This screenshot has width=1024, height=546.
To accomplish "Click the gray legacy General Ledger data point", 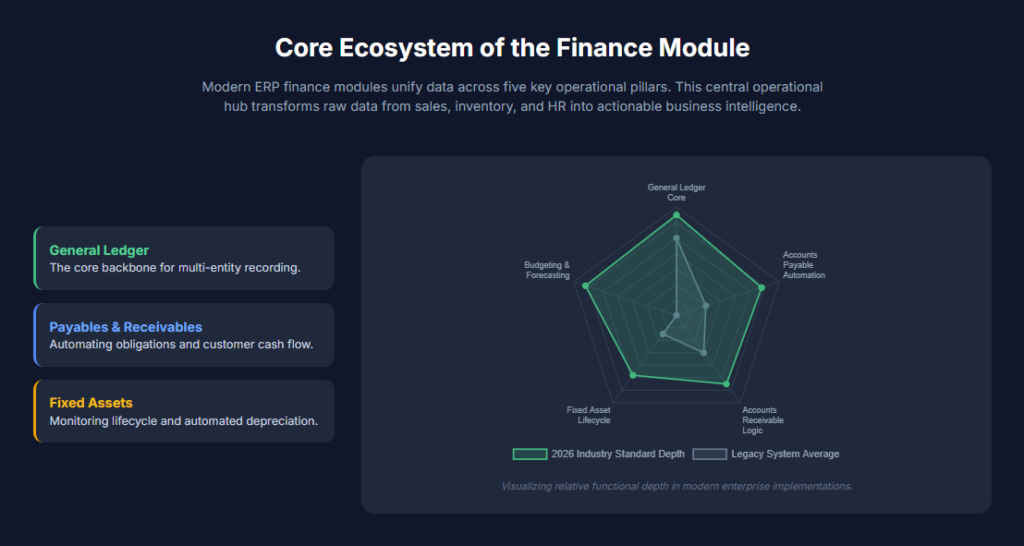I will (677, 238).
